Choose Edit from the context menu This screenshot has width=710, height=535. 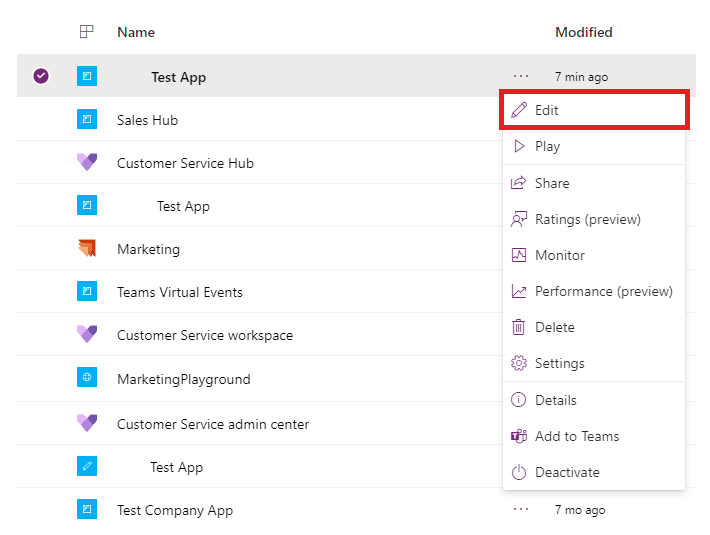tap(594, 110)
